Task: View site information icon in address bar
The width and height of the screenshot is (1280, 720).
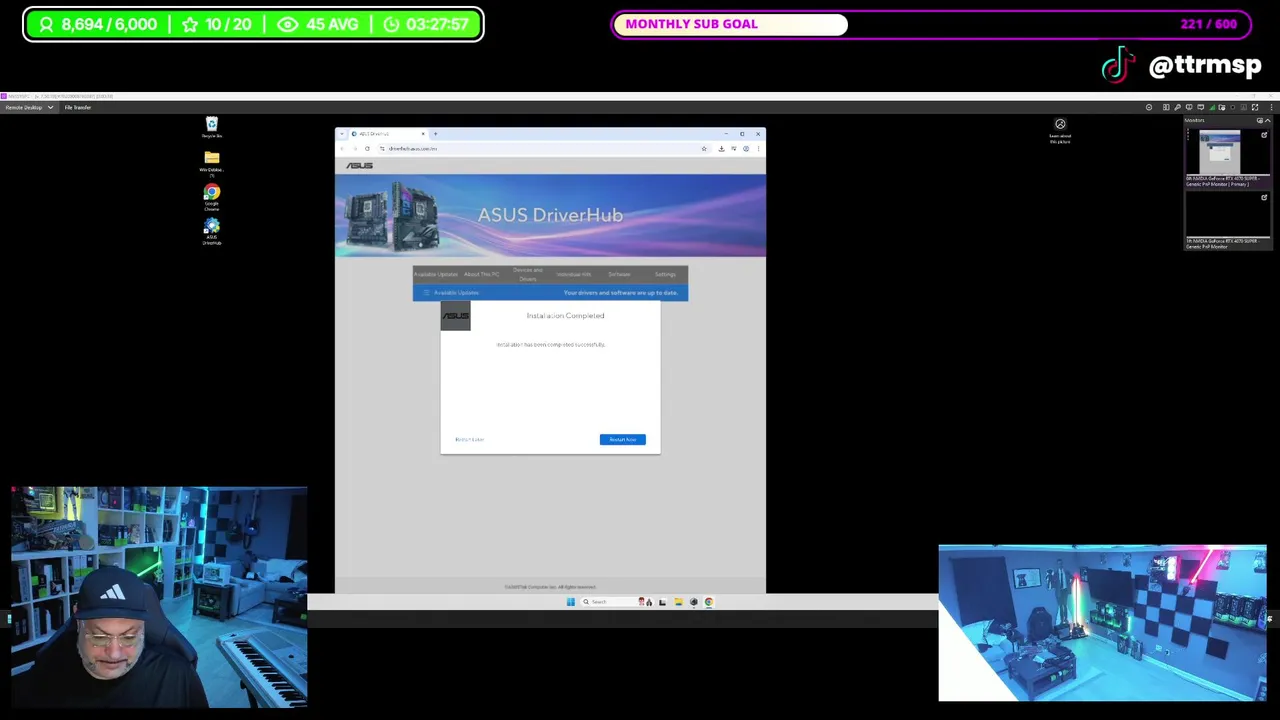Action: [x=381, y=149]
